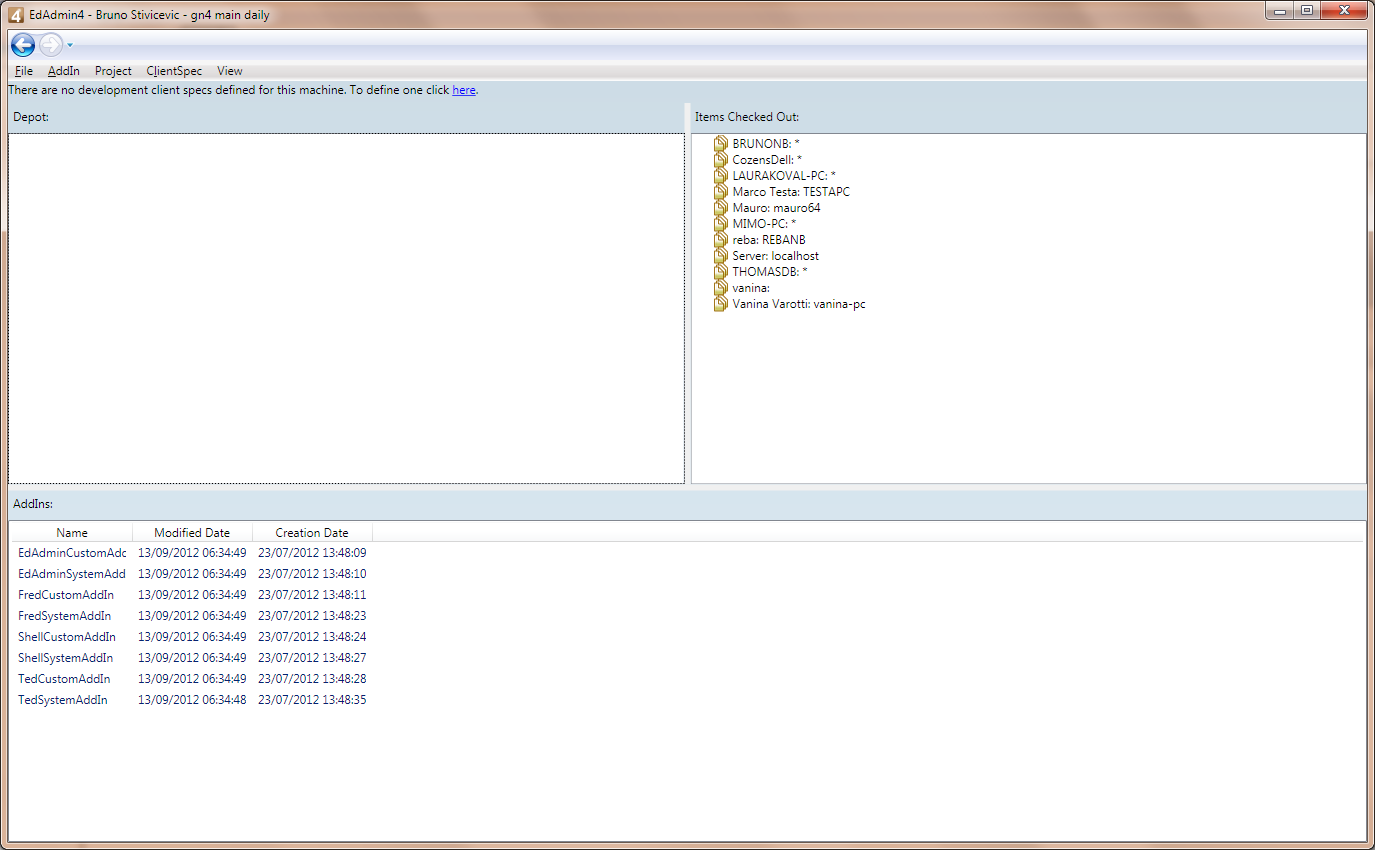Click the folder icon next to THOMASDB
Screen dimensions: 1375x850
(721, 272)
